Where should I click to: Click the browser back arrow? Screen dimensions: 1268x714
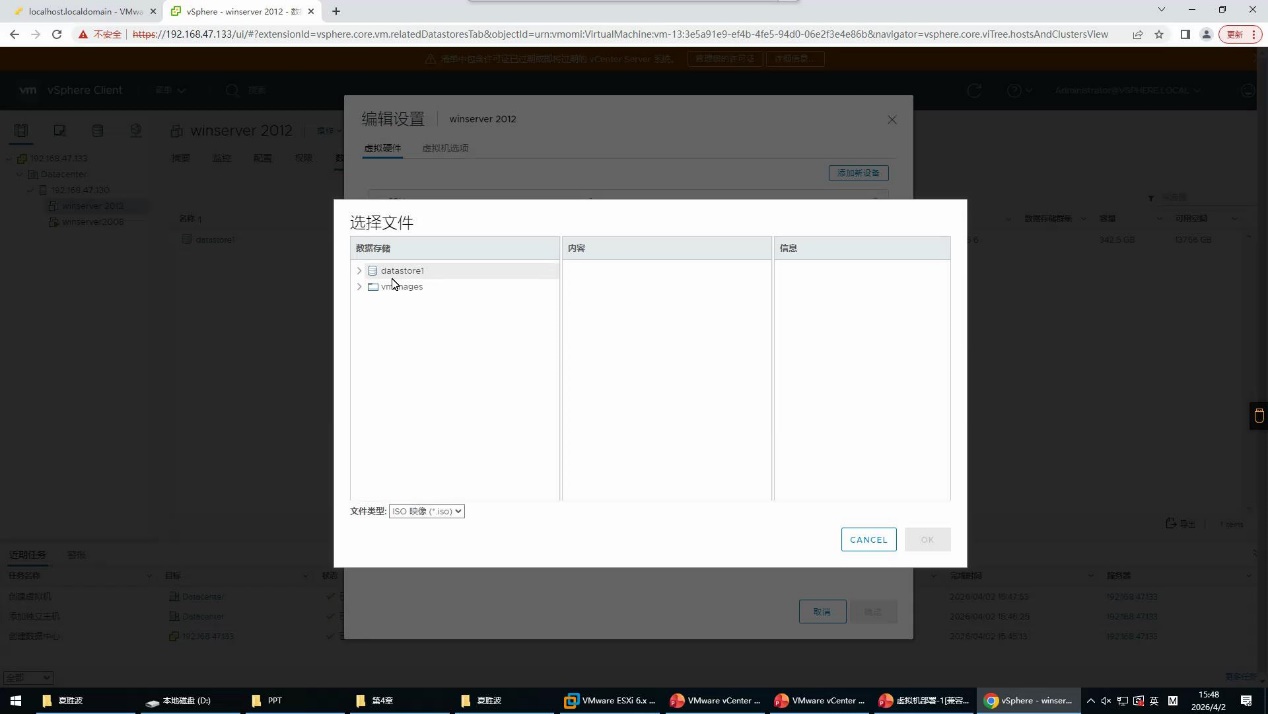(x=14, y=34)
